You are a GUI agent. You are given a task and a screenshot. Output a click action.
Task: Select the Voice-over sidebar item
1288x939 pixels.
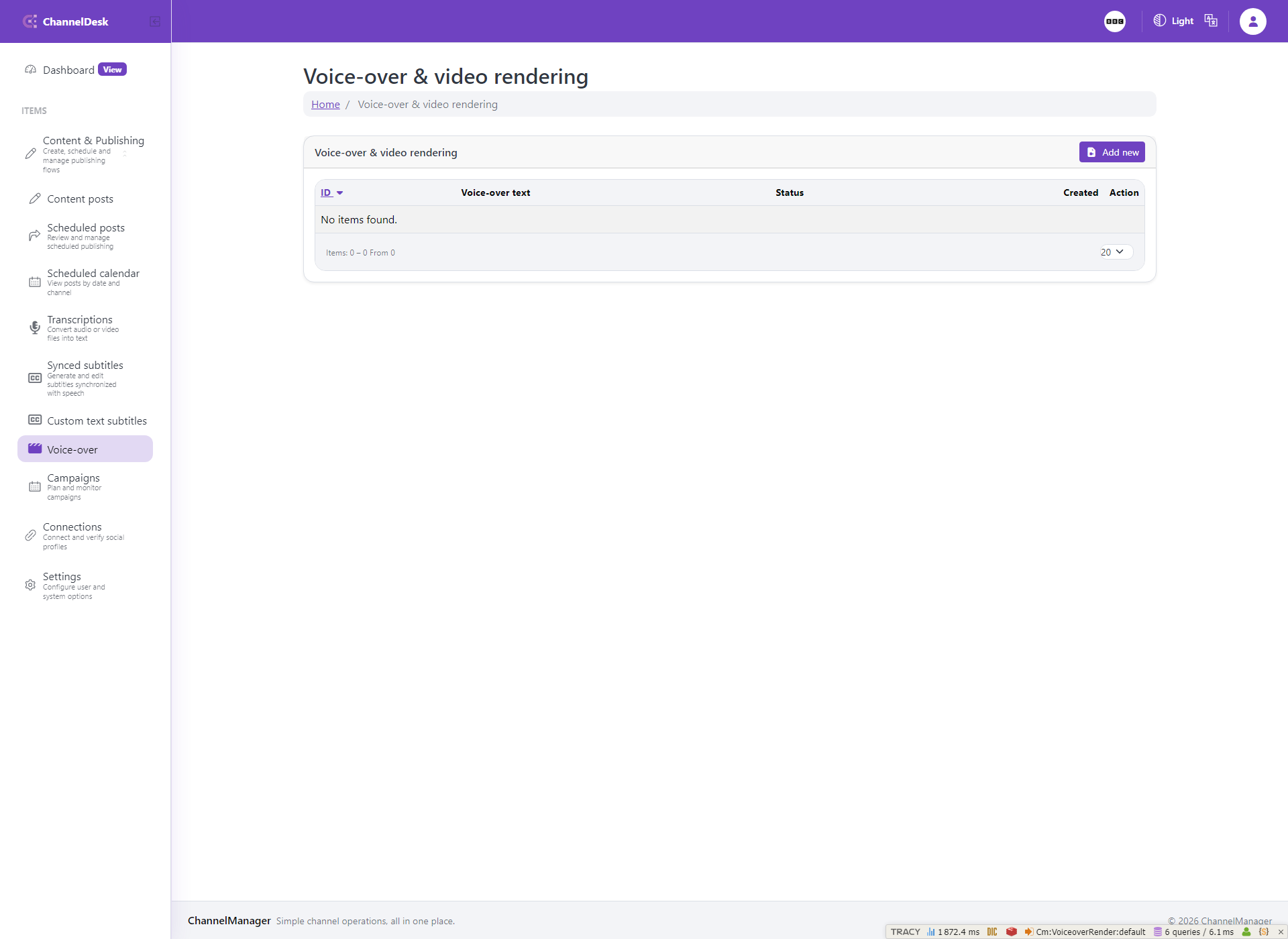click(85, 449)
